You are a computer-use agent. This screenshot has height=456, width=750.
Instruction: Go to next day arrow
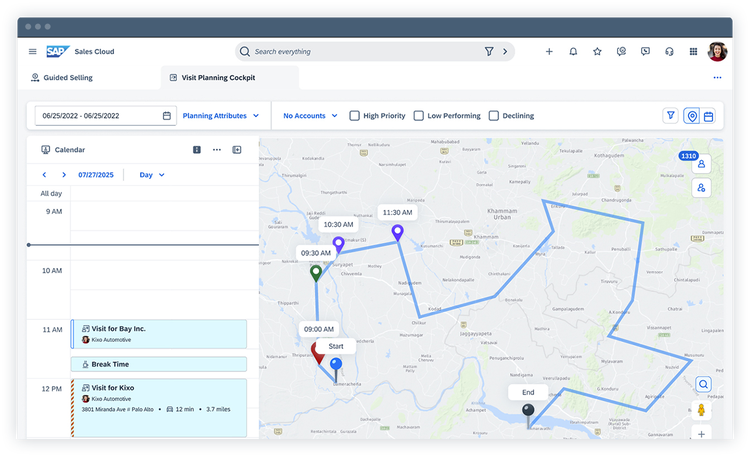coord(64,175)
